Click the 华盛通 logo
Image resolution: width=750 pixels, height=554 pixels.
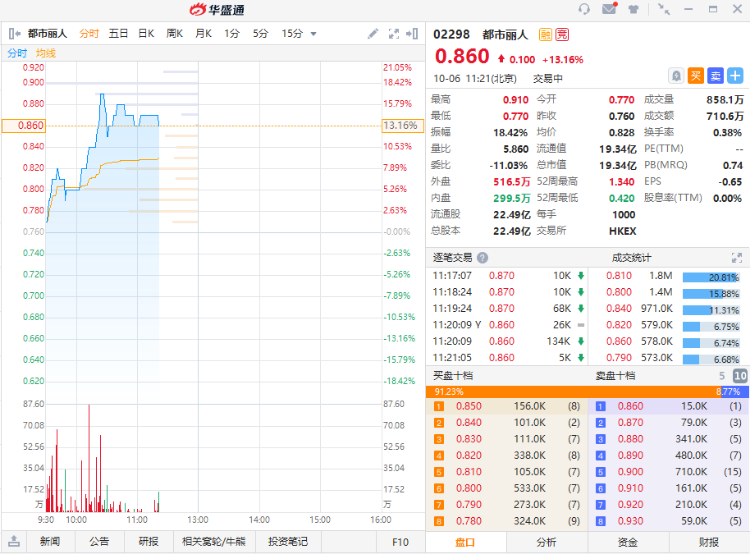[x=217, y=10]
